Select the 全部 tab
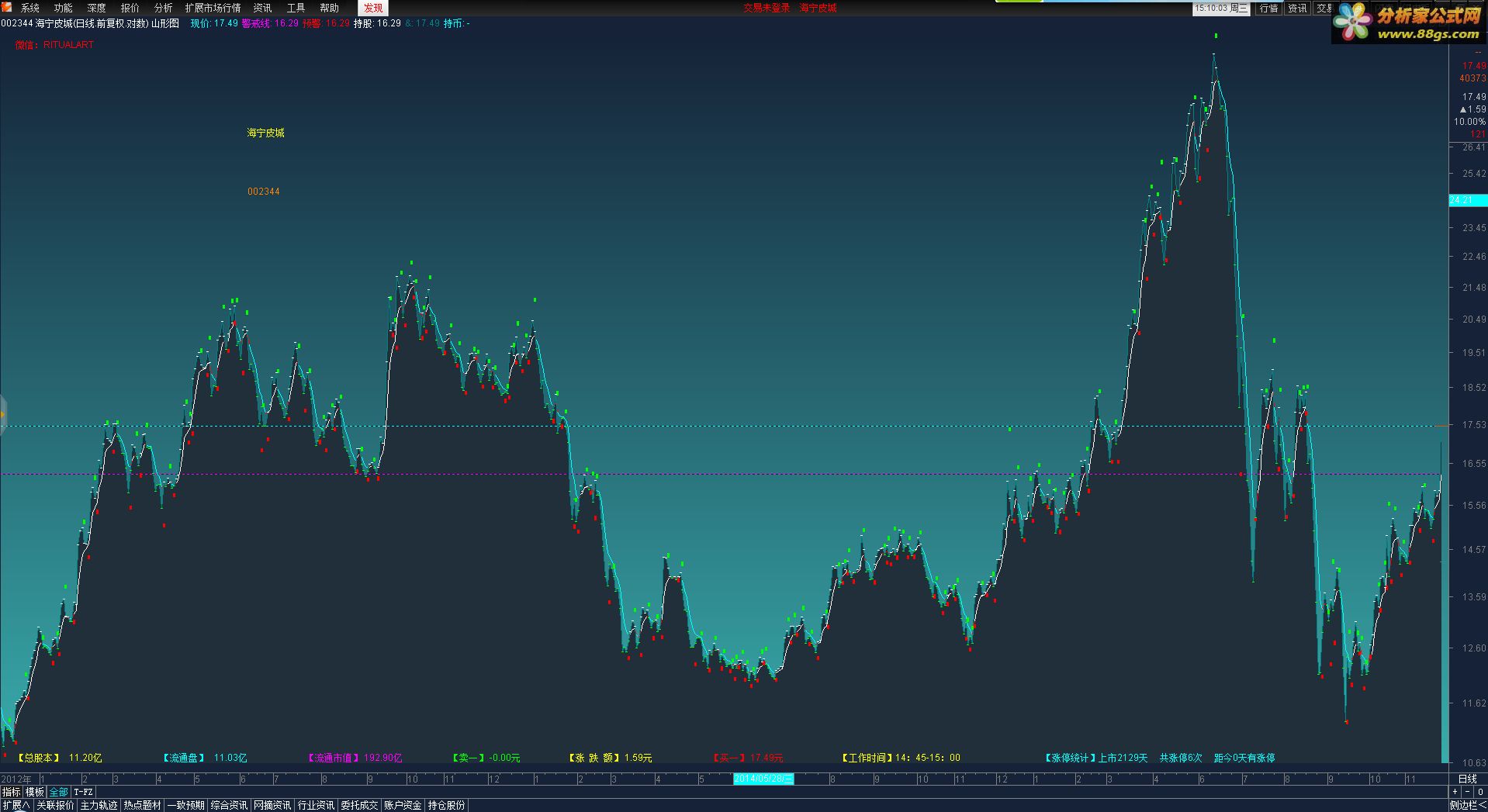Screen dimensions: 1488x812 tap(59, 792)
